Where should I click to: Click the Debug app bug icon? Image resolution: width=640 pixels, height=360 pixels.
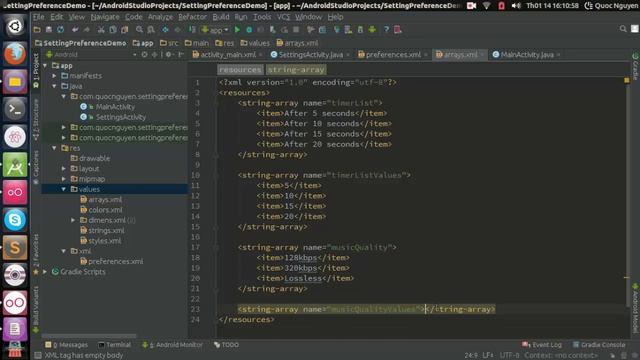click(x=249, y=30)
